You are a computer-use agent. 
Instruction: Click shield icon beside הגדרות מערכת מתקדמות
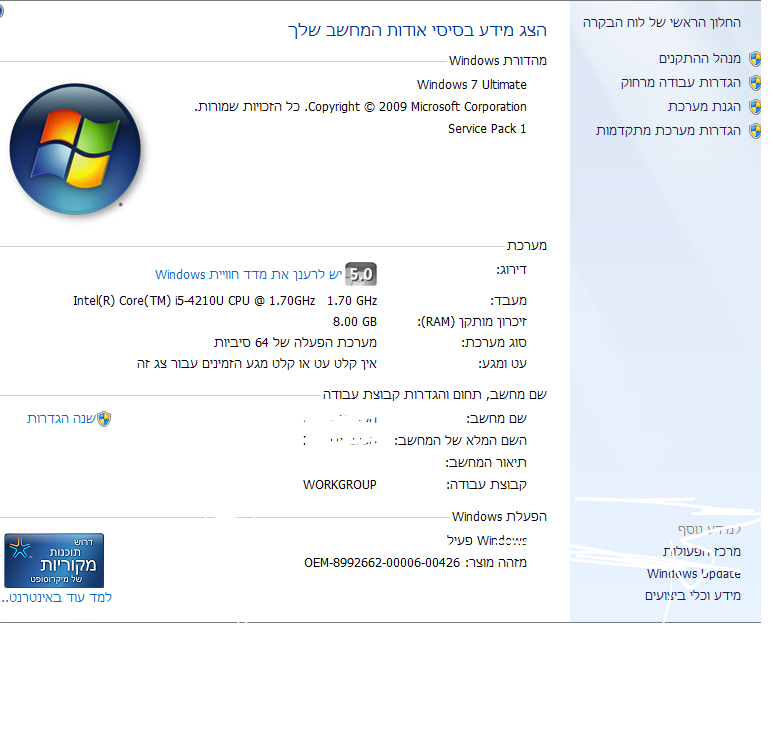755,131
